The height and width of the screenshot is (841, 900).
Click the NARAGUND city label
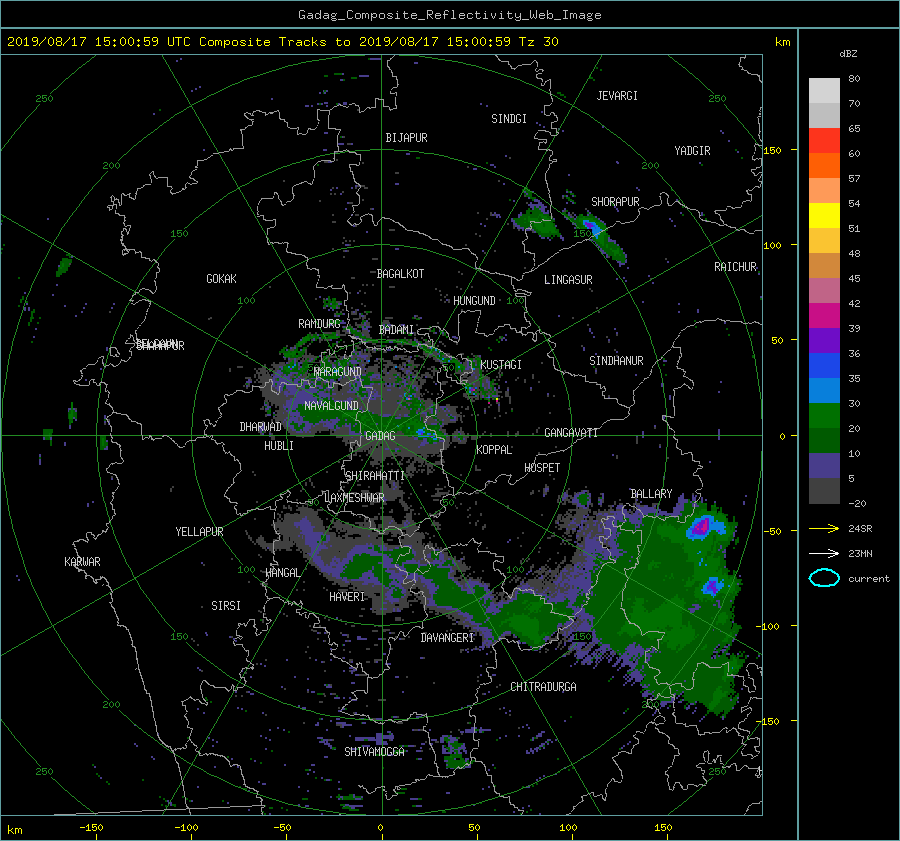pyautogui.click(x=338, y=371)
